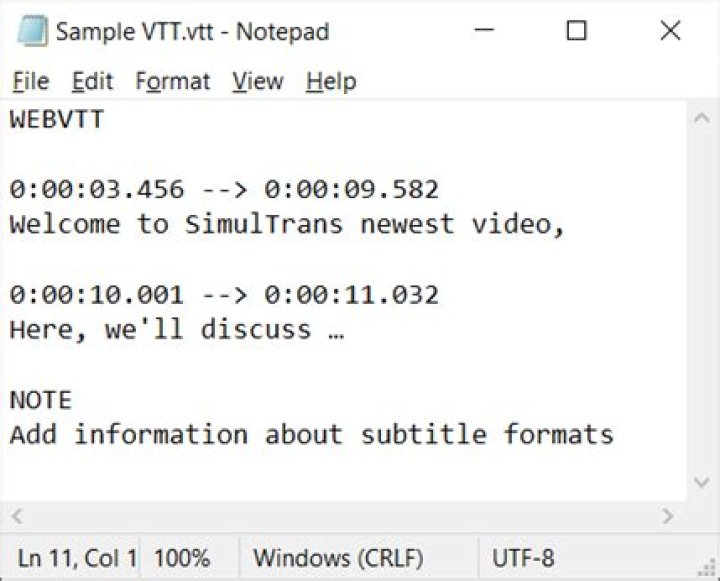Open the File menu
This screenshot has width=720, height=581.
click(31, 82)
